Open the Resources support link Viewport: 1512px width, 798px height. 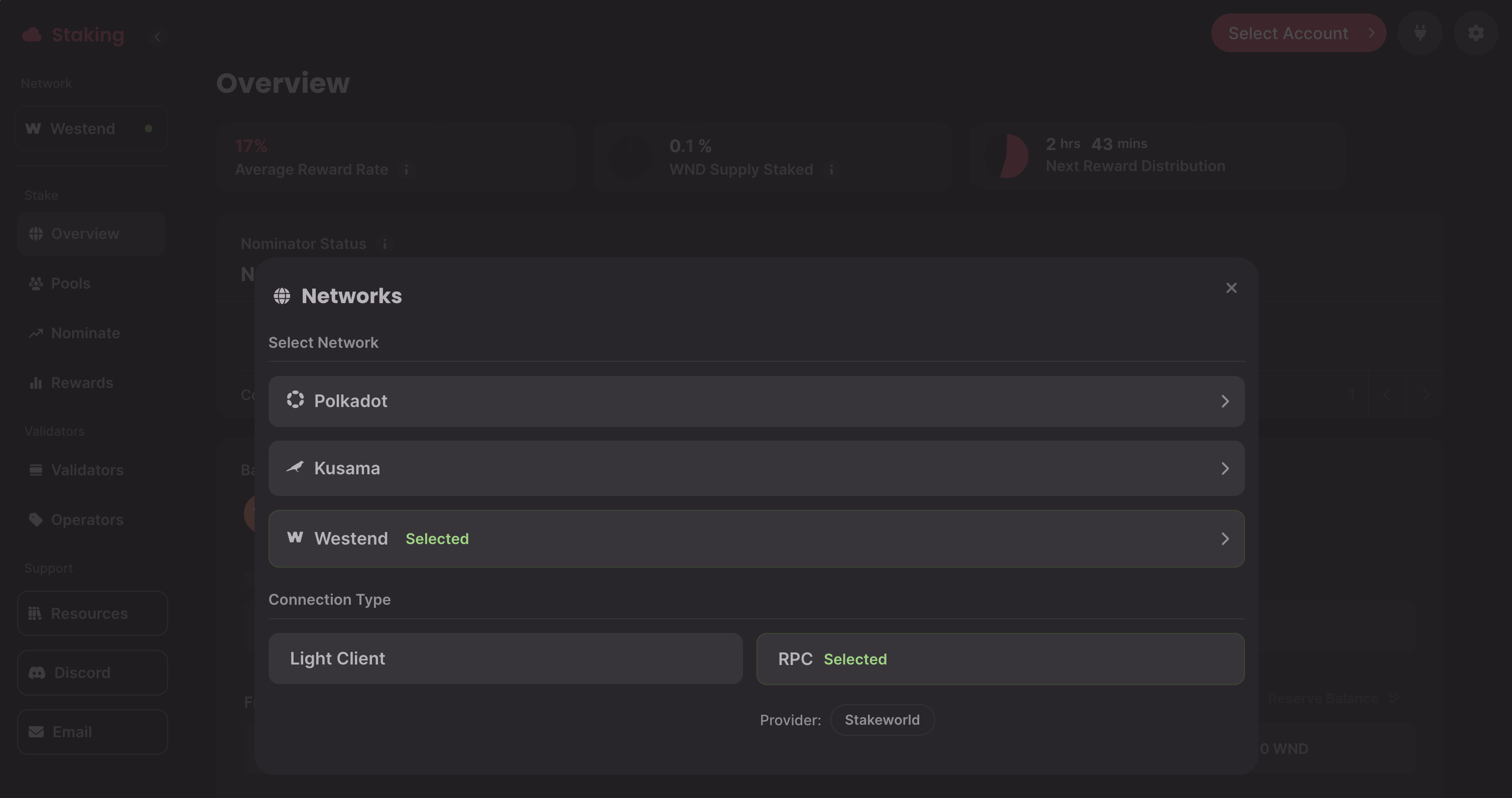tap(92, 613)
